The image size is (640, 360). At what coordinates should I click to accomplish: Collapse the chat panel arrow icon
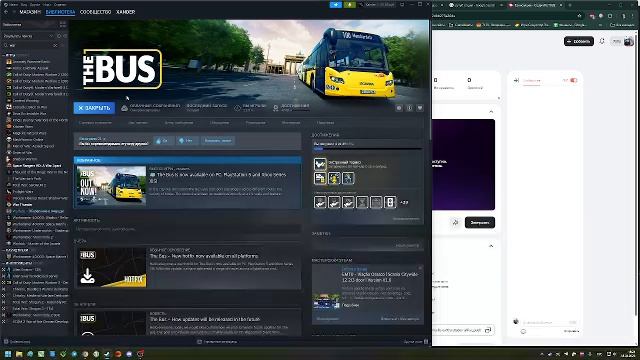click(x=516, y=80)
